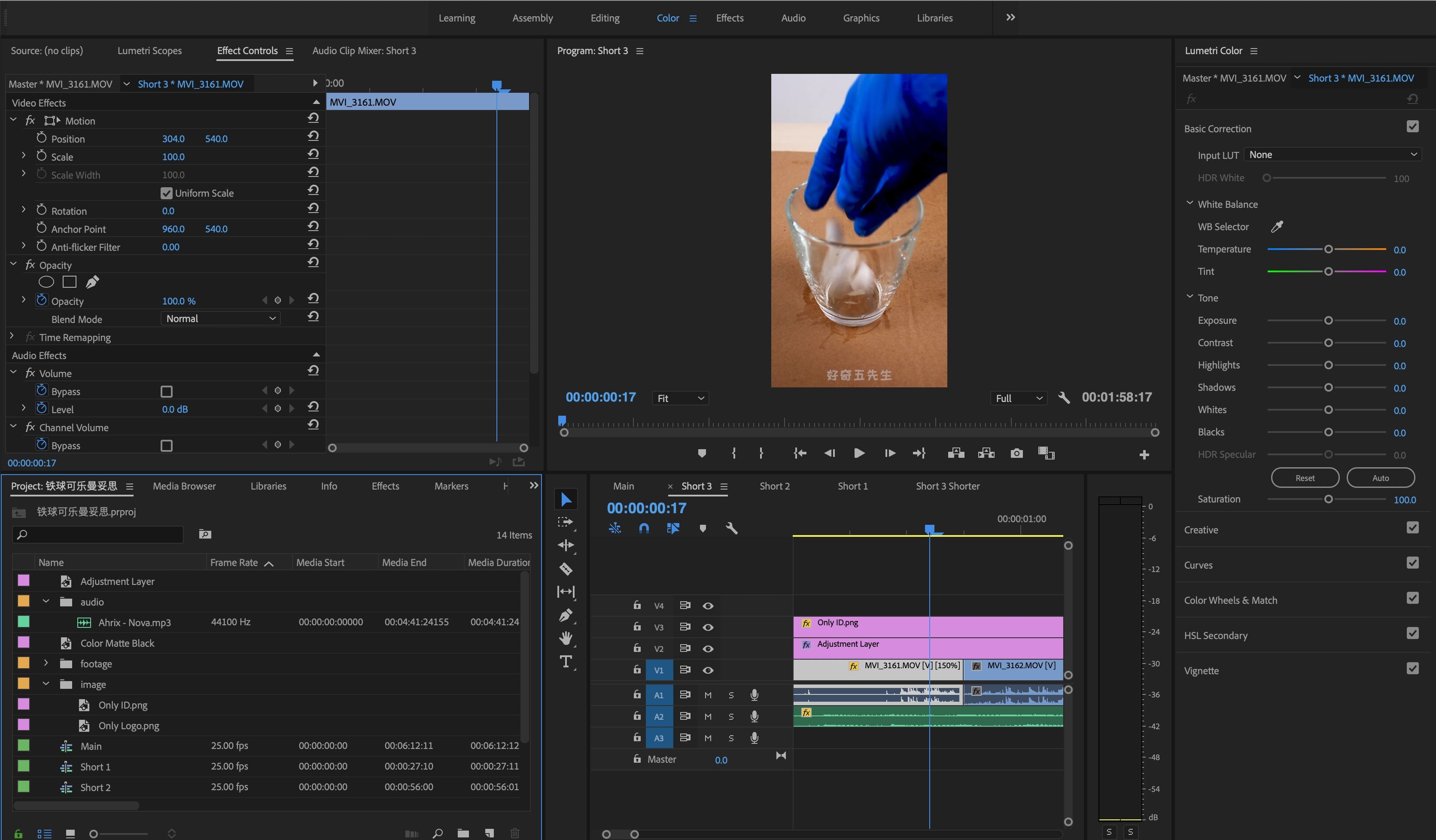Select the Pen tool in tools panel

[565, 615]
